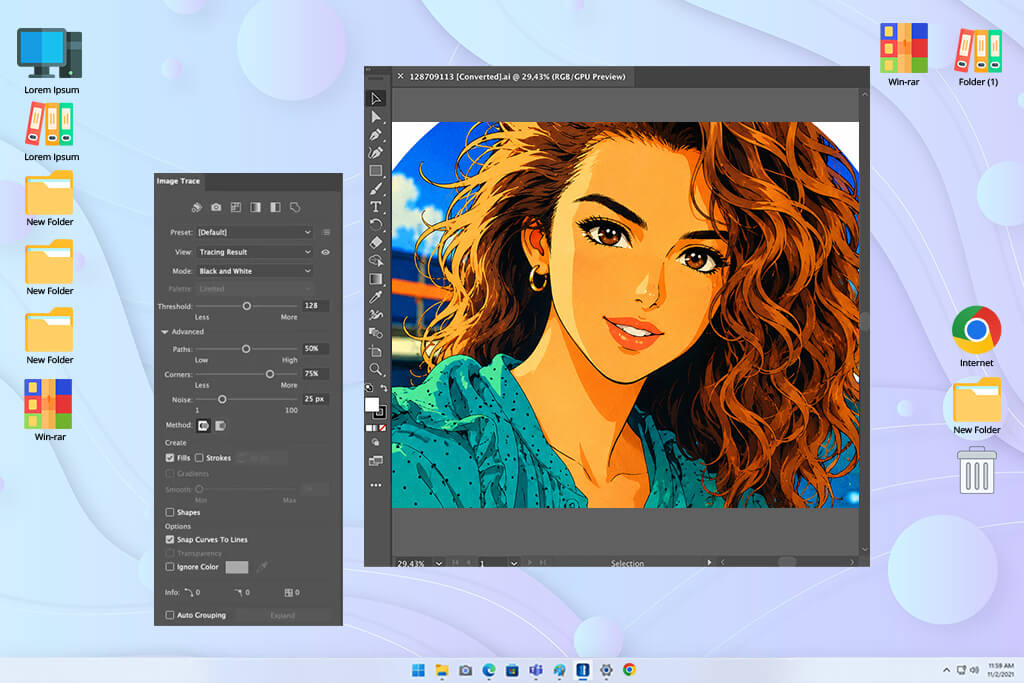Close the document tab
This screenshot has height=683, width=1024.
click(x=400, y=76)
